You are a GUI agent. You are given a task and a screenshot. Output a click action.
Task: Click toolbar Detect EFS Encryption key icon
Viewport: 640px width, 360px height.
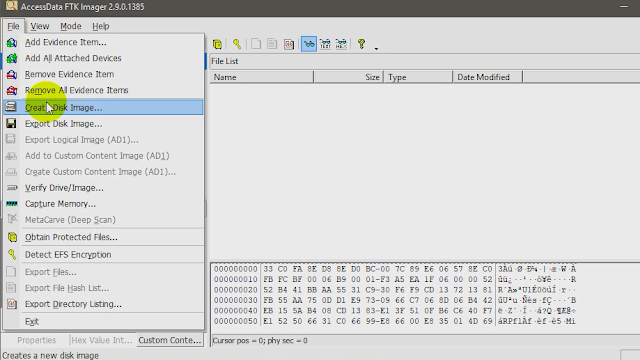[237, 44]
